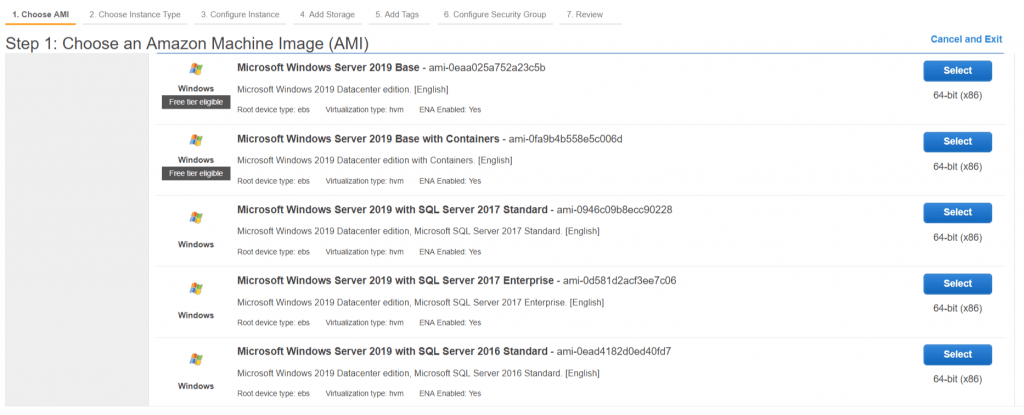Go to Configure Security Group step
Screen dimensions: 1024x415
coord(494,14)
